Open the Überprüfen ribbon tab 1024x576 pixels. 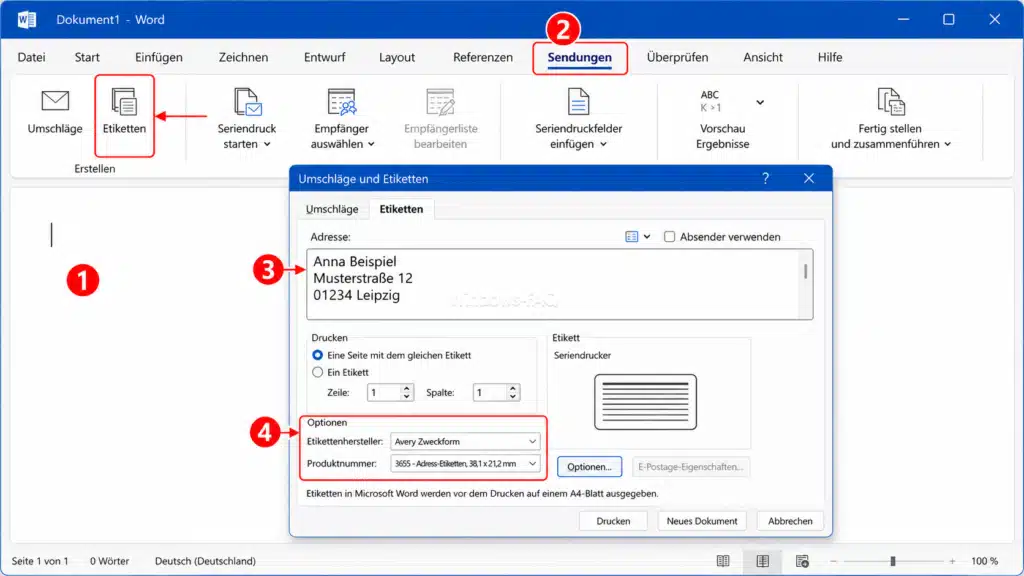(677, 57)
